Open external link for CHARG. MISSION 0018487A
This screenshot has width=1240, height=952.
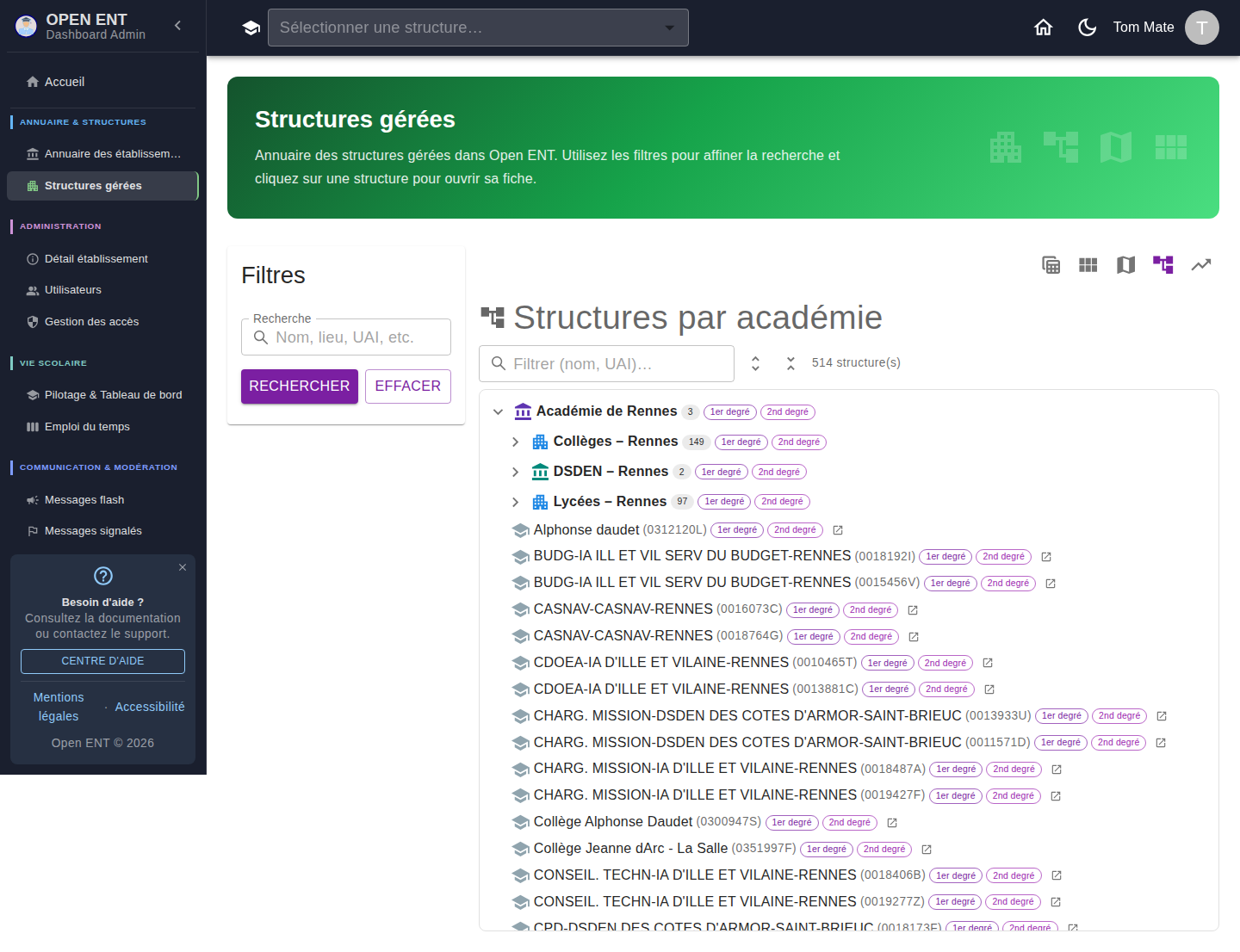point(1057,770)
